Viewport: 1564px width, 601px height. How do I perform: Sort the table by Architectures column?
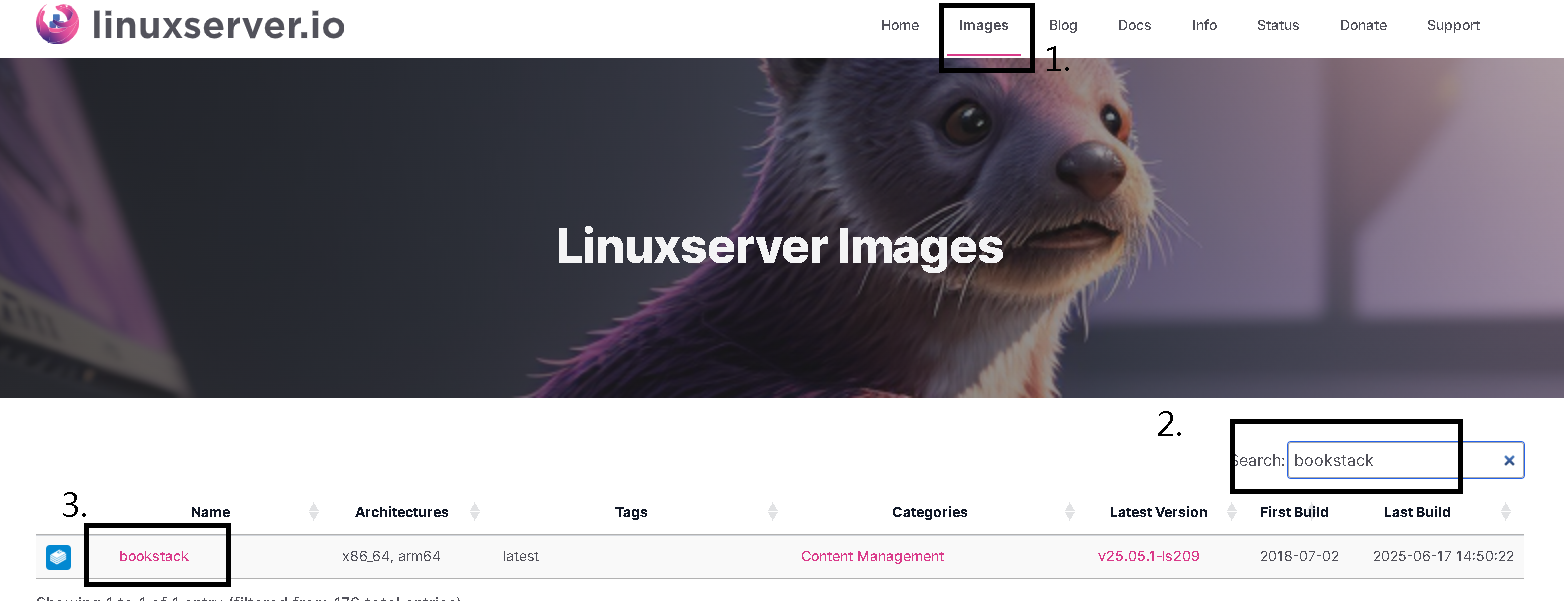[x=402, y=512]
